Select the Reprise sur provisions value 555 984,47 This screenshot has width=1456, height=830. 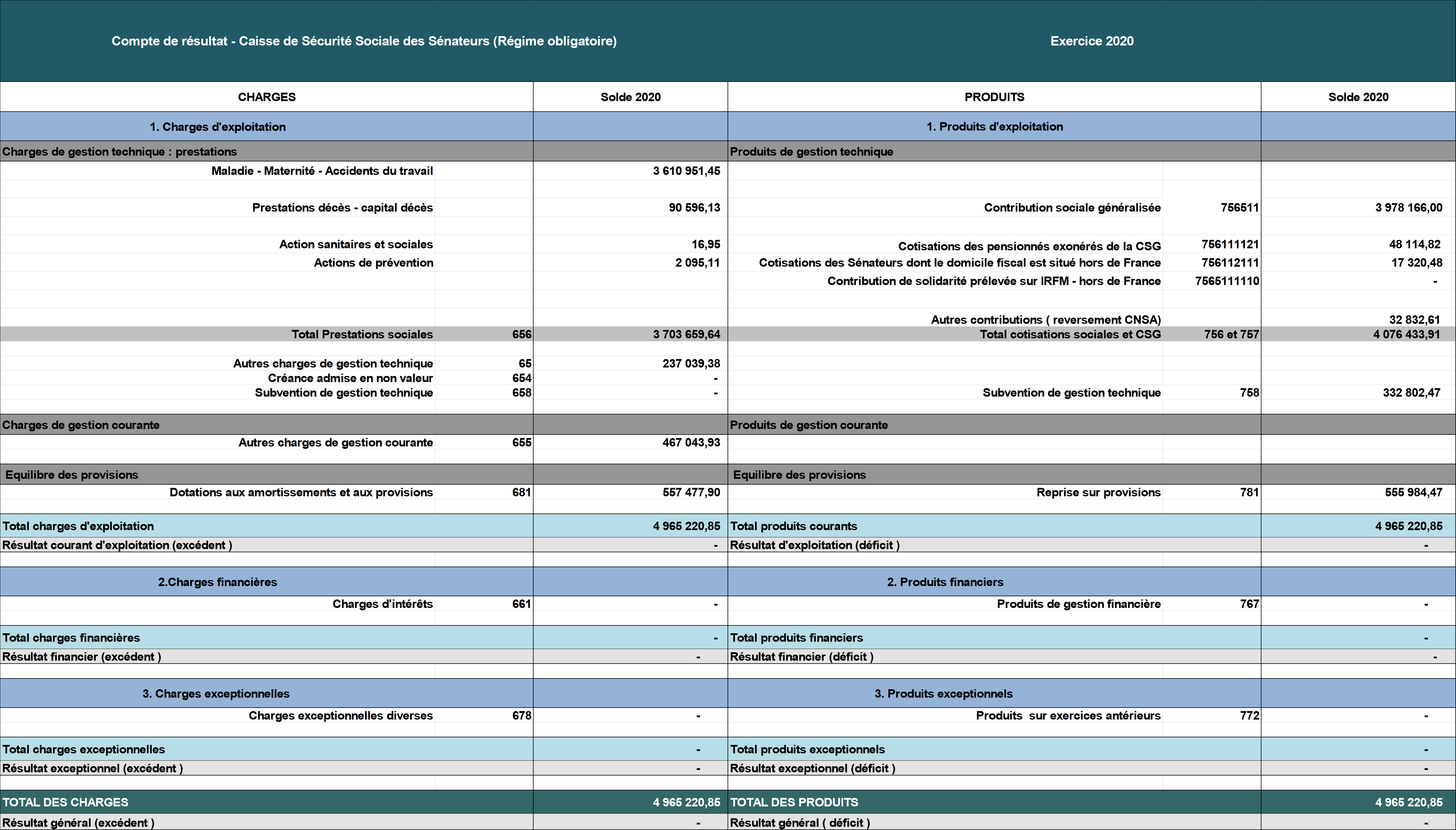click(x=1413, y=493)
